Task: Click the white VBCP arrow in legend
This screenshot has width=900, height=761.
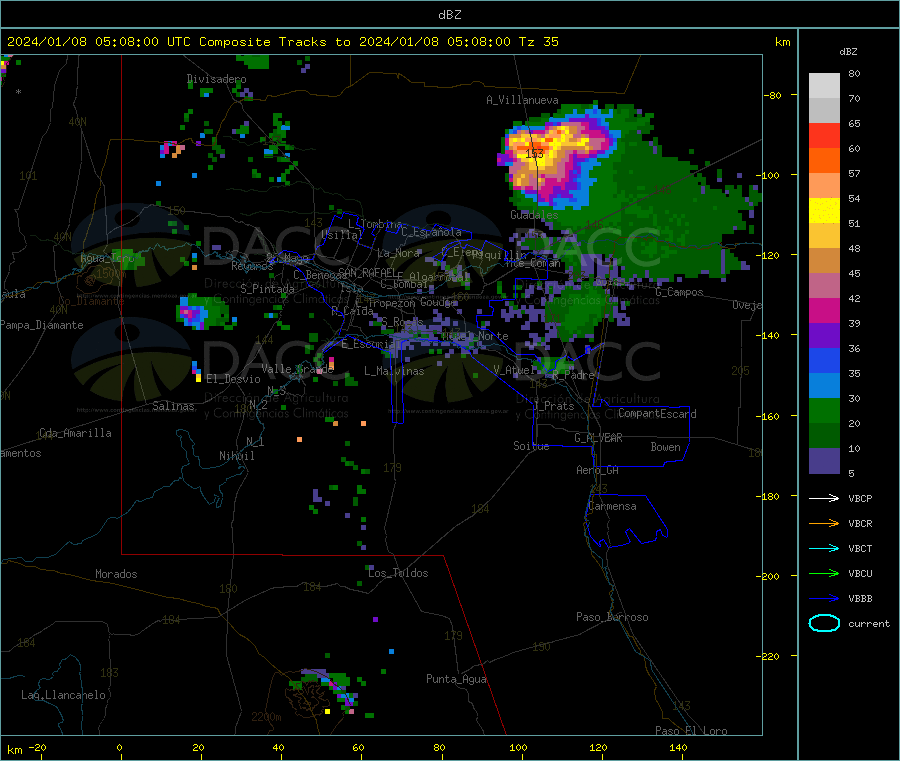Action: pos(824,498)
